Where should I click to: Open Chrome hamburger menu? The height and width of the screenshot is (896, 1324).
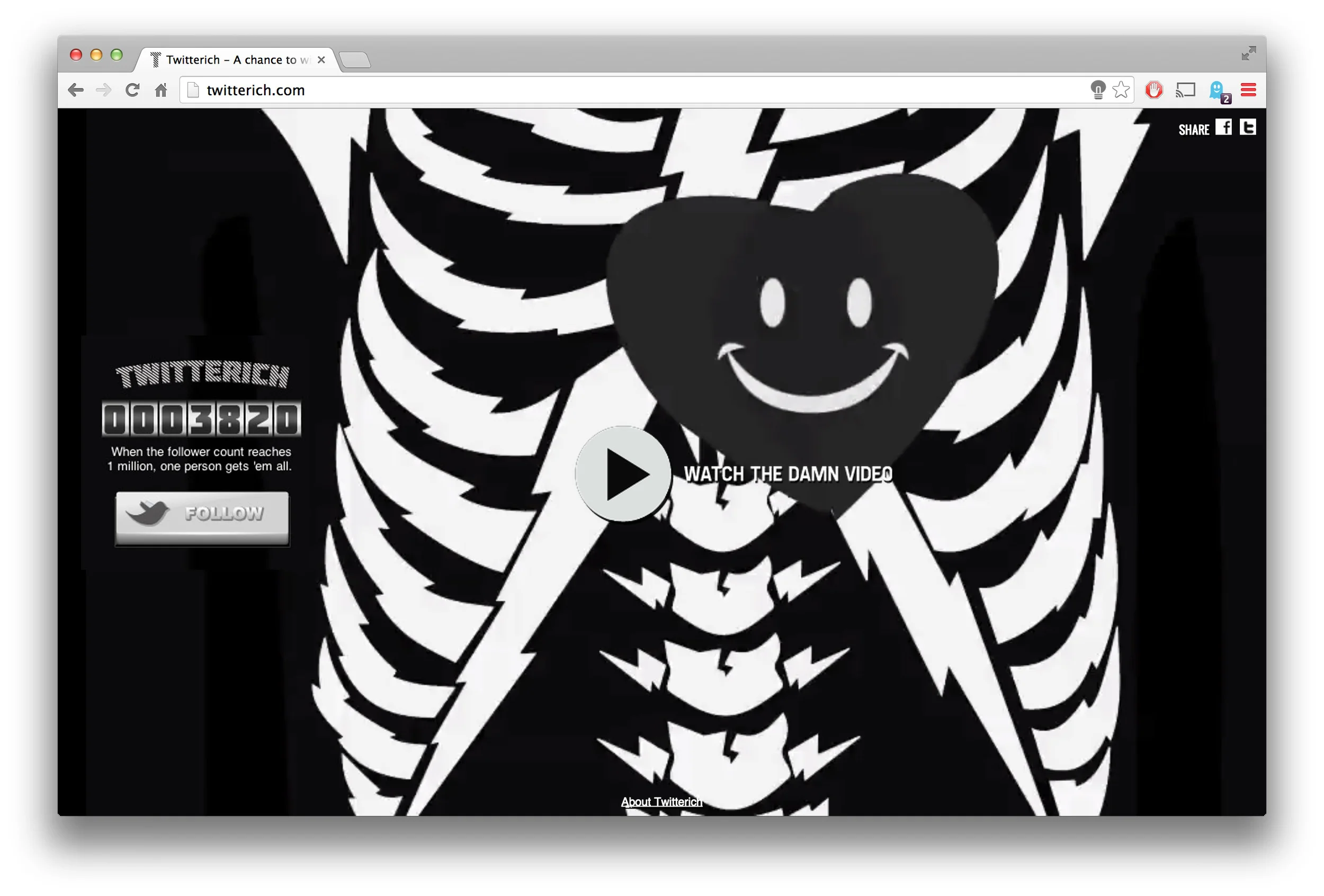pyautogui.click(x=1248, y=90)
